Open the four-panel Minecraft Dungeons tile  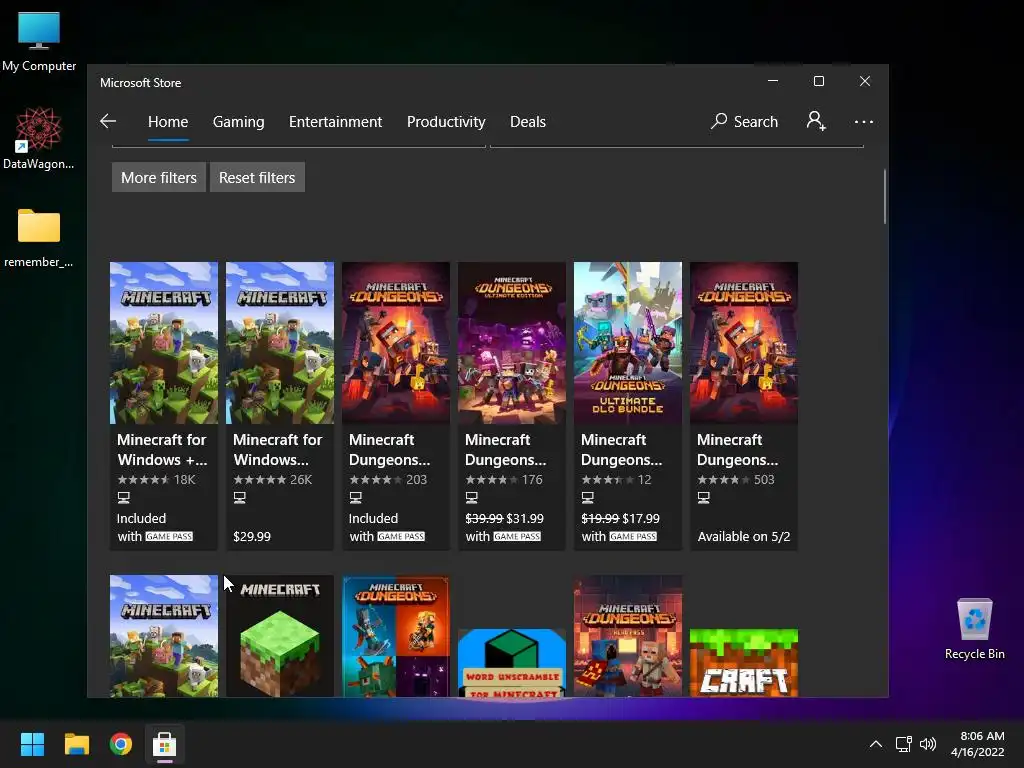tap(396, 636)
